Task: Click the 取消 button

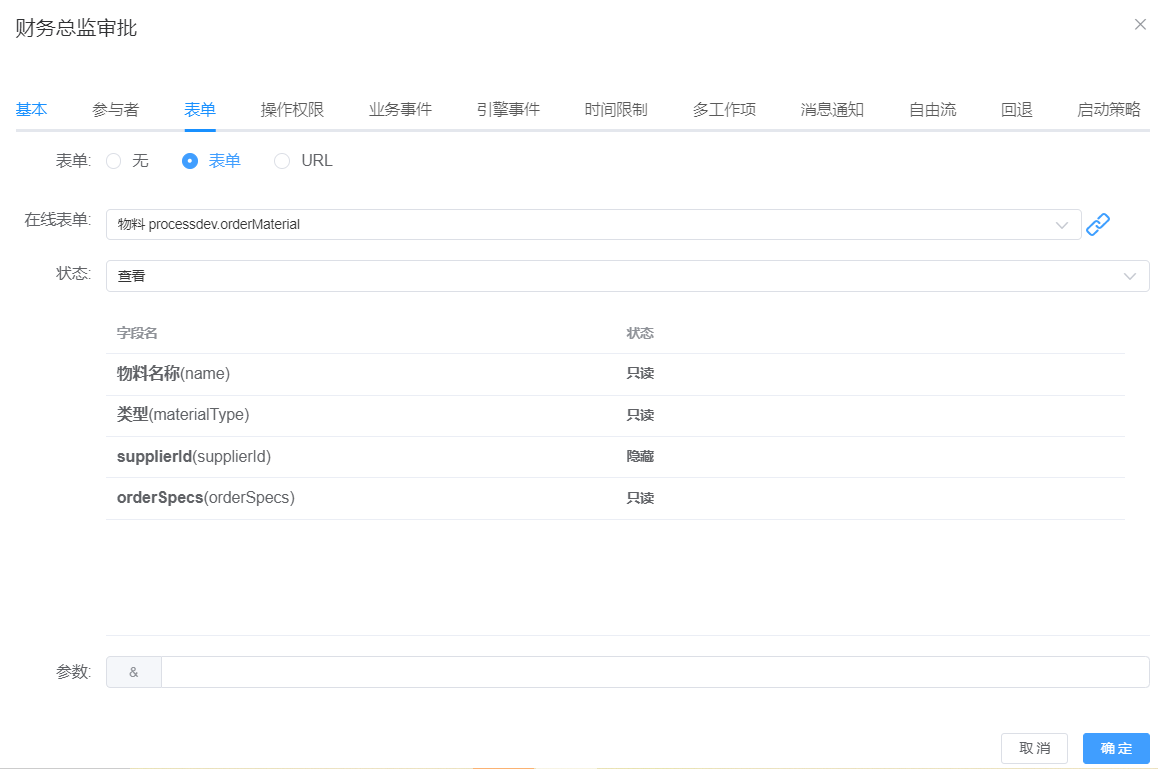Action: point(1034,749)
